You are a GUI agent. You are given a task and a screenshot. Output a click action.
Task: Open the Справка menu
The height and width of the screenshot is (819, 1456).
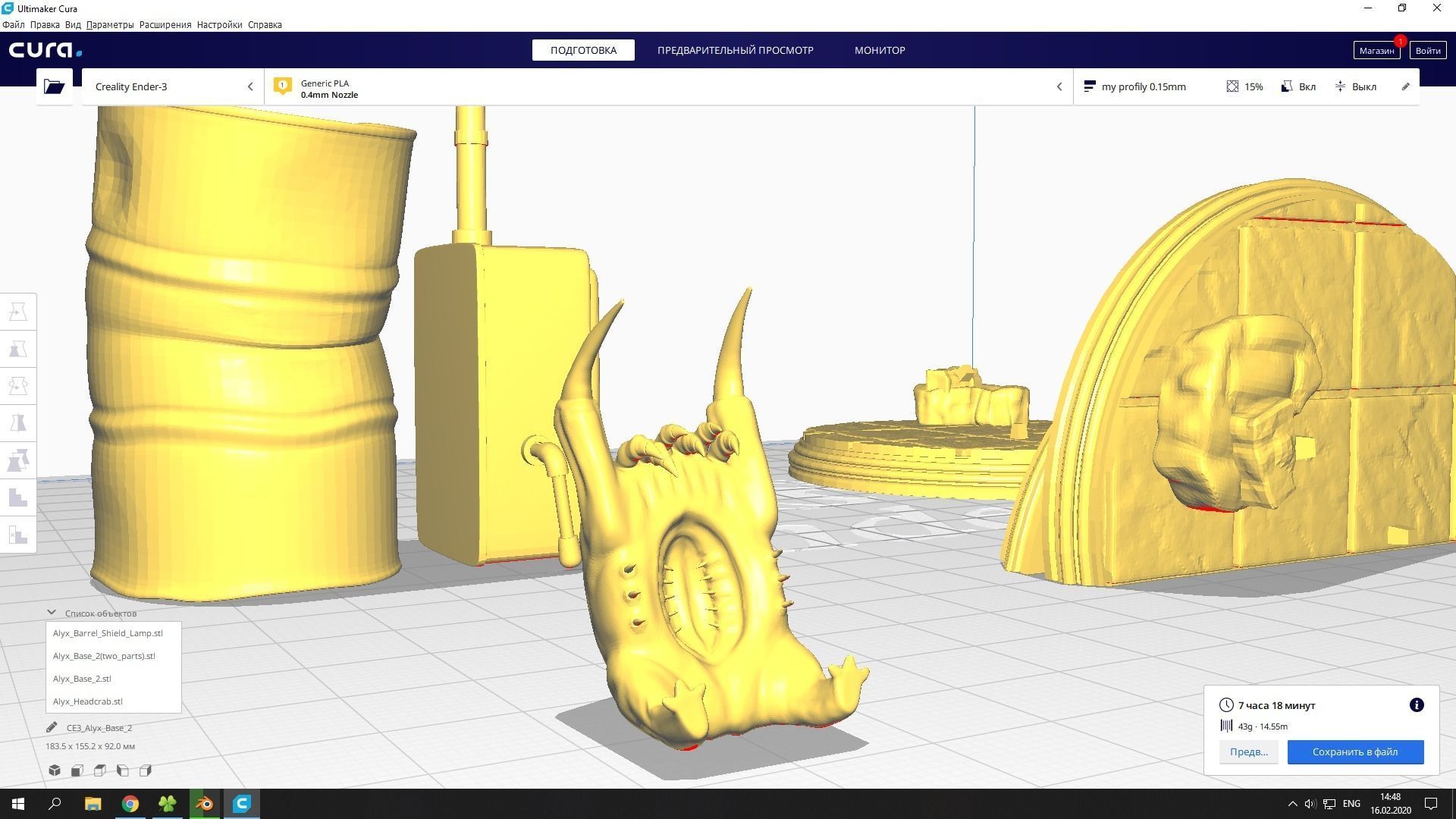click(265, 24)
